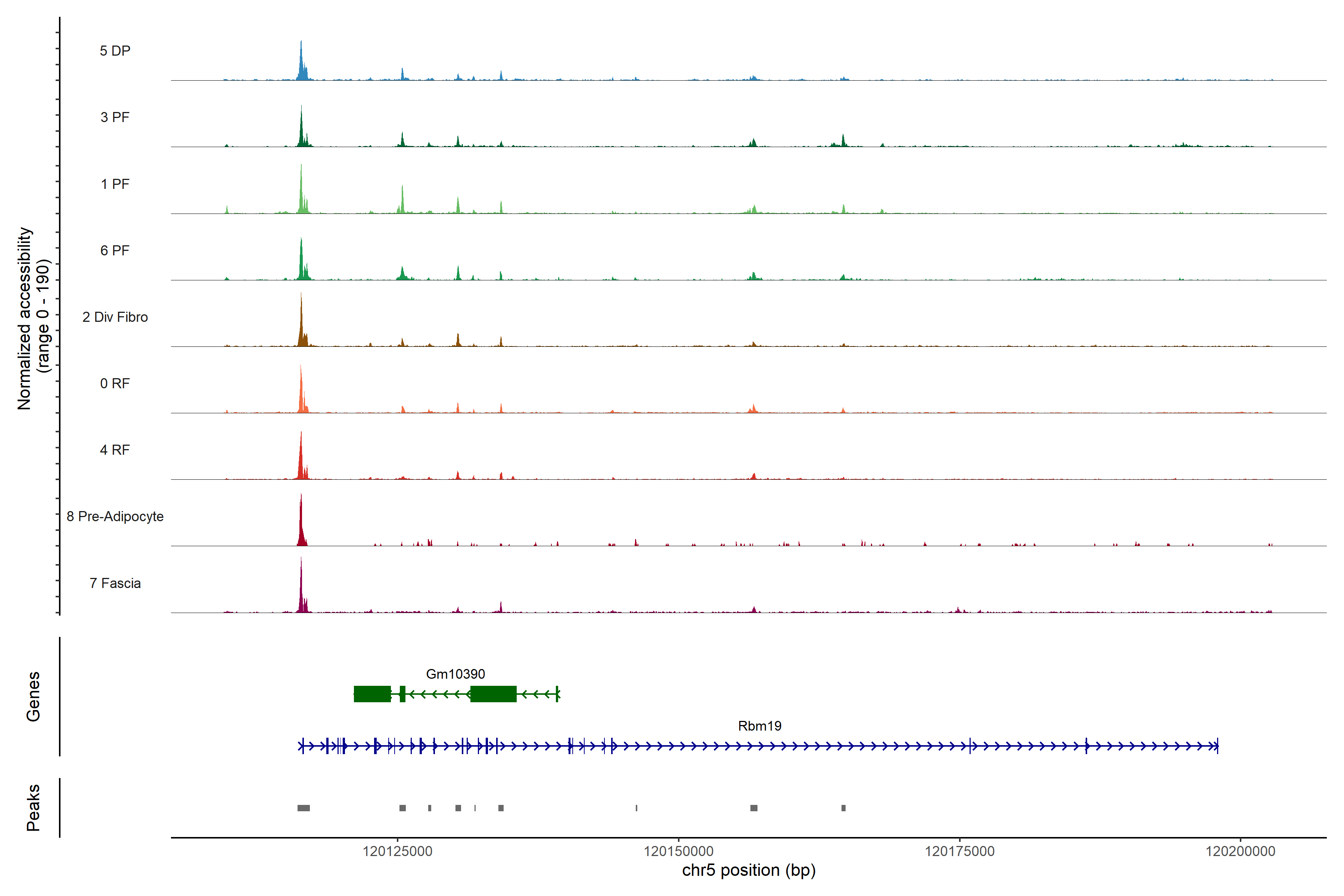Click the 120200000 axis tick label
Viewport: 1344px width, 896px height.
tap(1240, 852)
